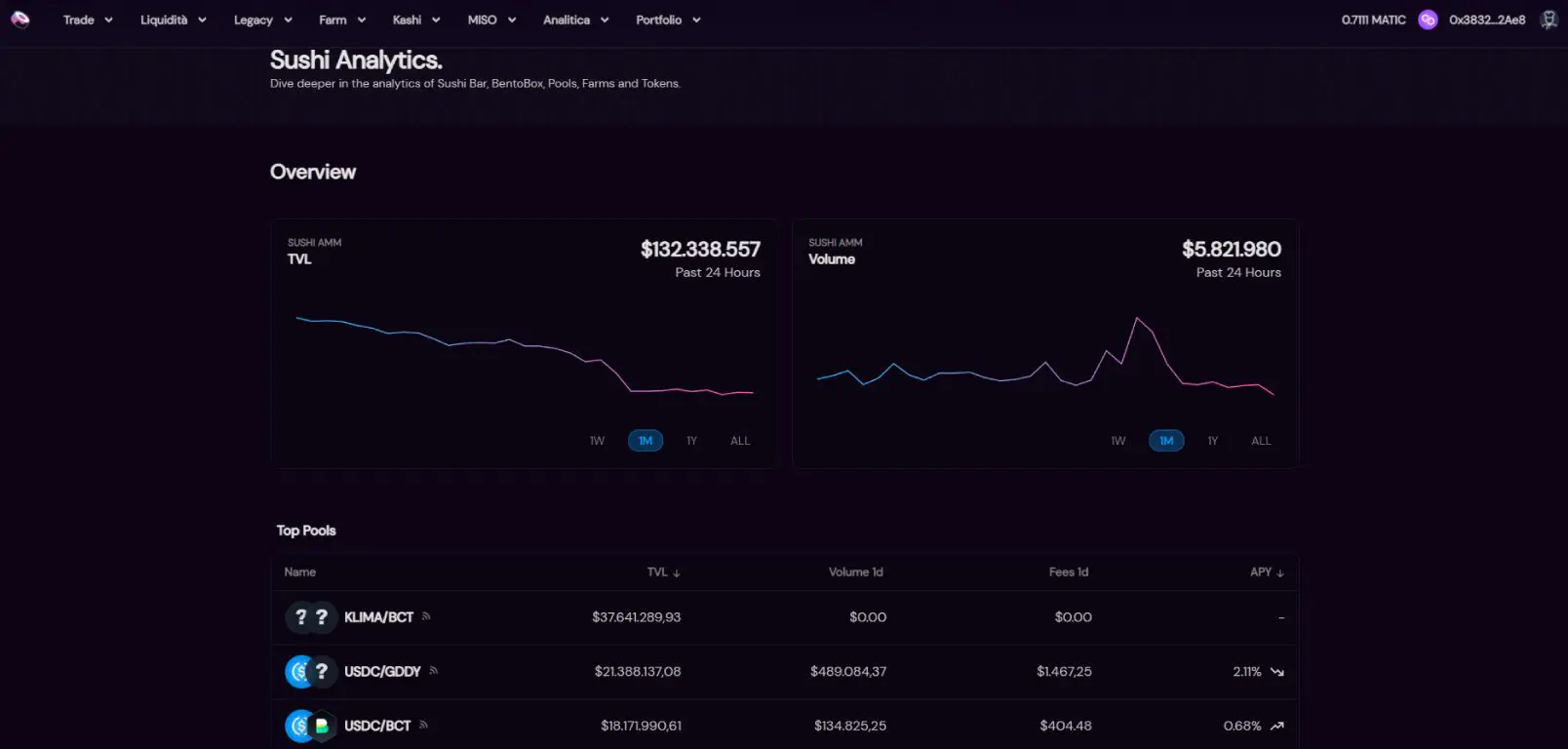Click KLIMA/BCT TVL value $37.641.289,93

point(637,617)
